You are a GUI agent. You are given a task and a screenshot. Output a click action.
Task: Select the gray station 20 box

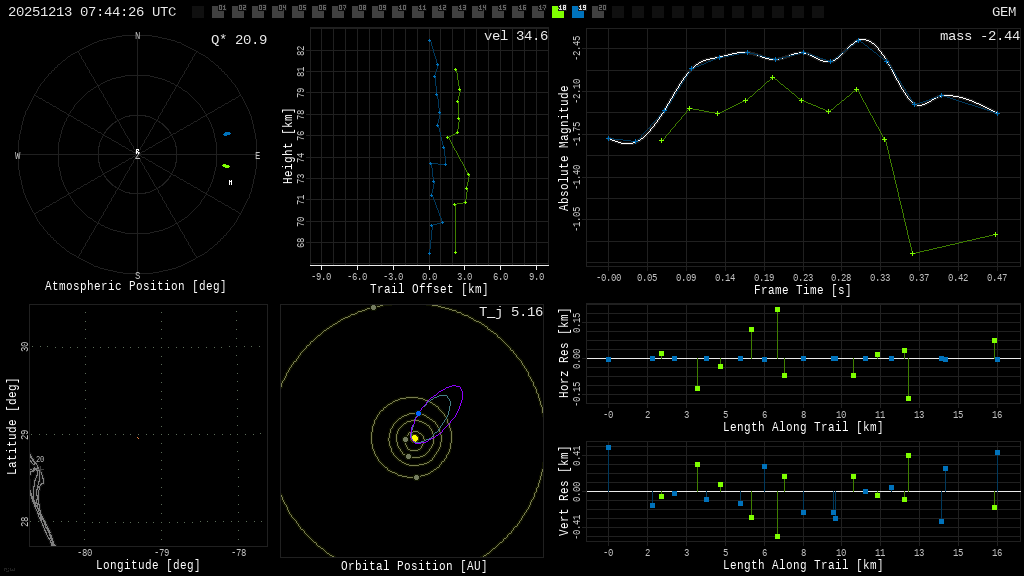tap(598, 12)
